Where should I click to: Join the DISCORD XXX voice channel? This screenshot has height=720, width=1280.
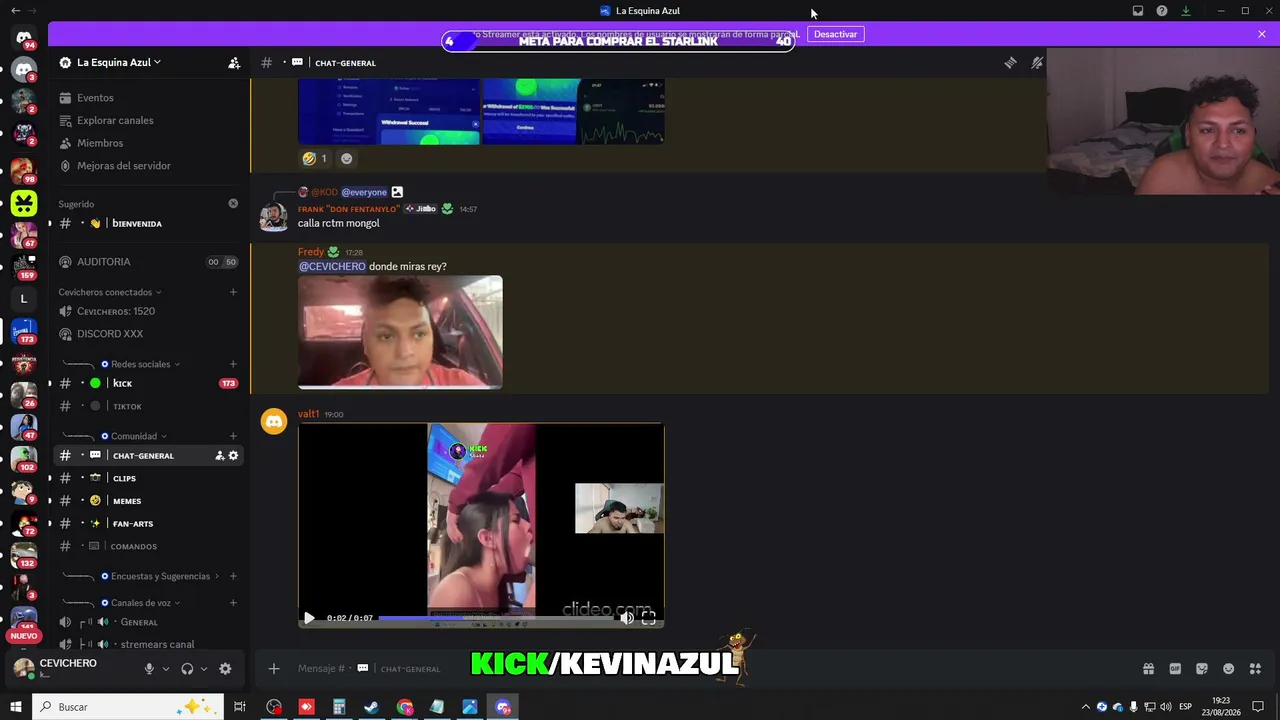[150, 334]
